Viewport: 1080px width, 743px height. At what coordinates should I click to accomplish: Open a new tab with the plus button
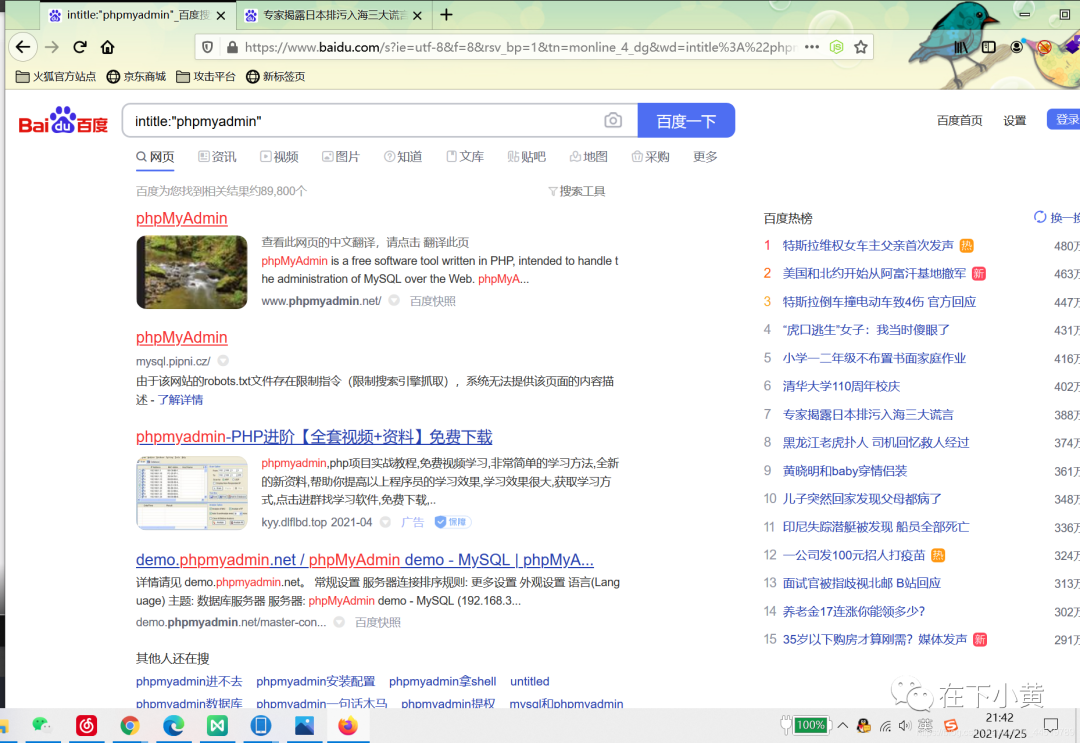(x=446, y=14)
